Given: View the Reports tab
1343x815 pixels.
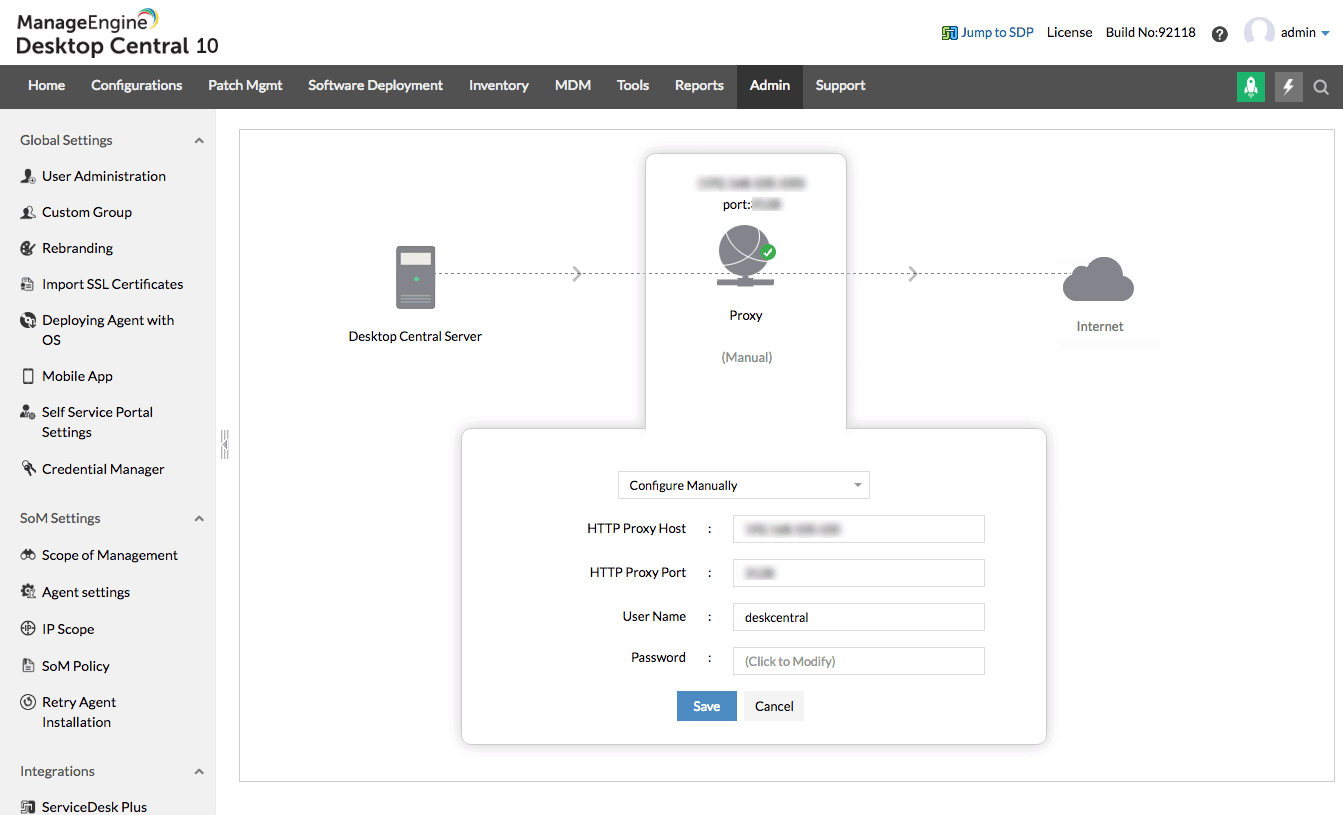Looking at the screenshot, I should (699, 86).
